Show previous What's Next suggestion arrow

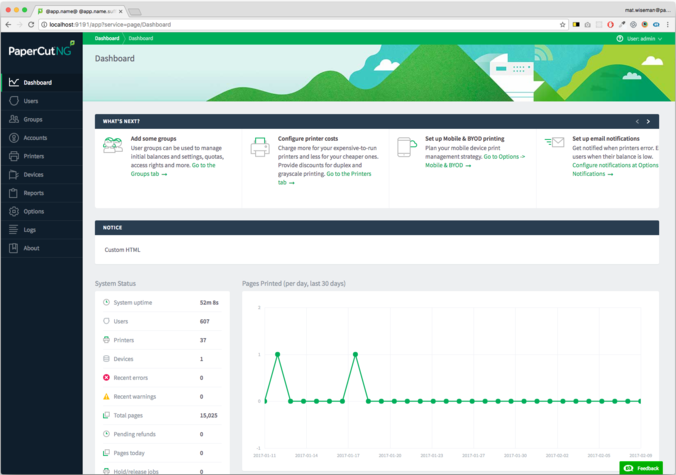[634, 121]
